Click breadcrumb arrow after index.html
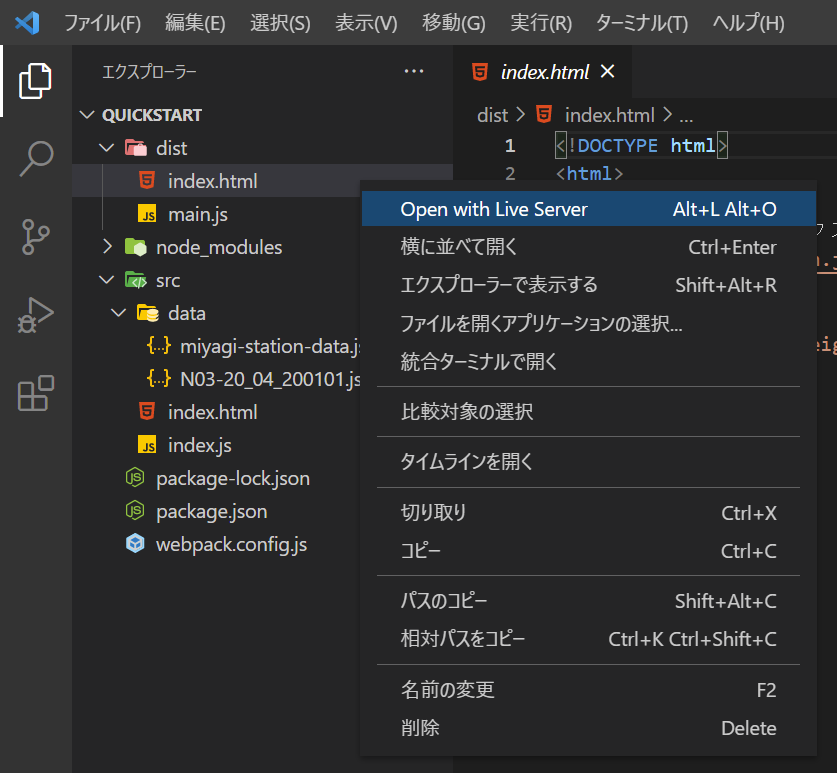This screenshot has width=837, height=773. point(667,114)
